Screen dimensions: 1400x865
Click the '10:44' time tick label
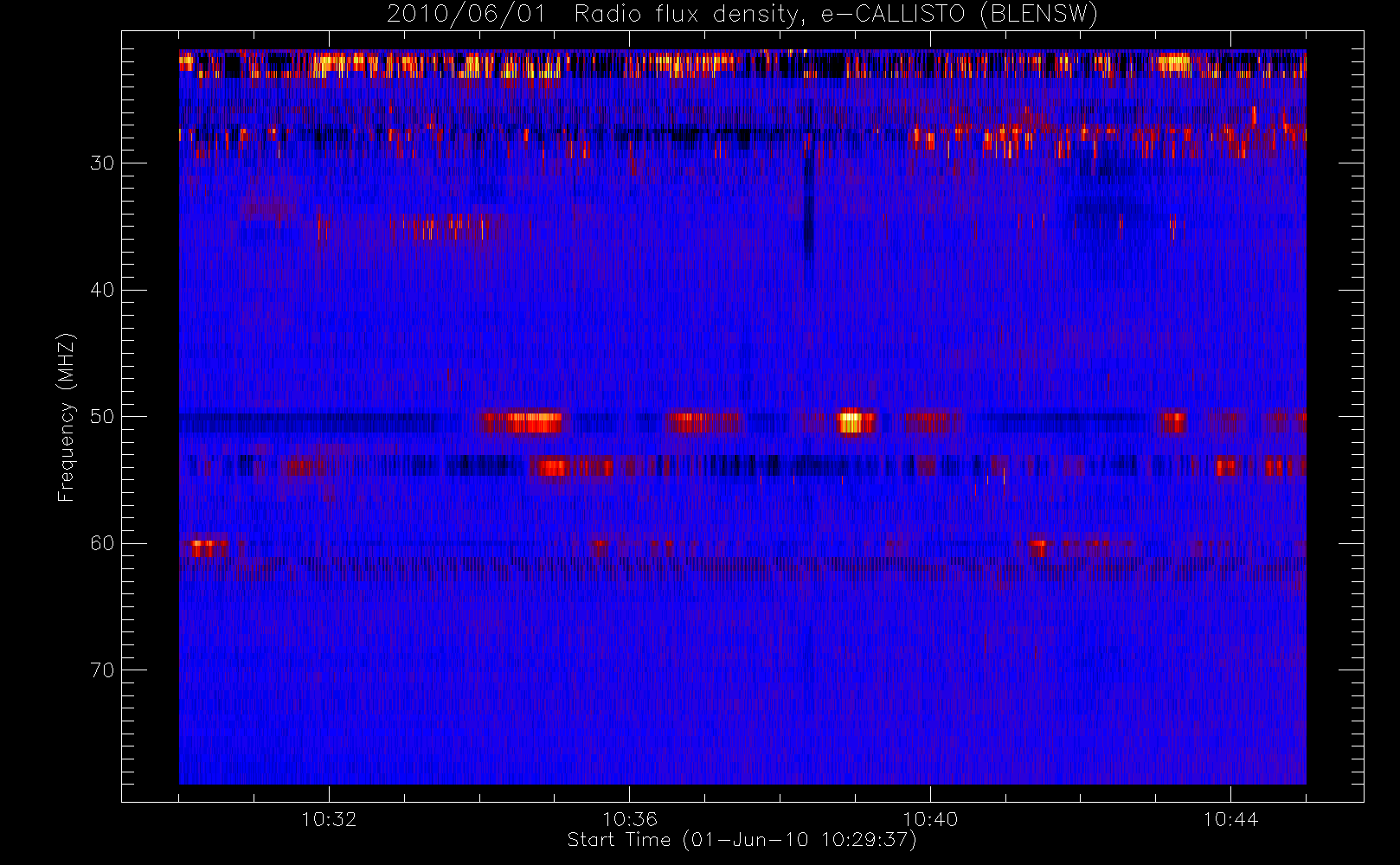point(1230,819)
